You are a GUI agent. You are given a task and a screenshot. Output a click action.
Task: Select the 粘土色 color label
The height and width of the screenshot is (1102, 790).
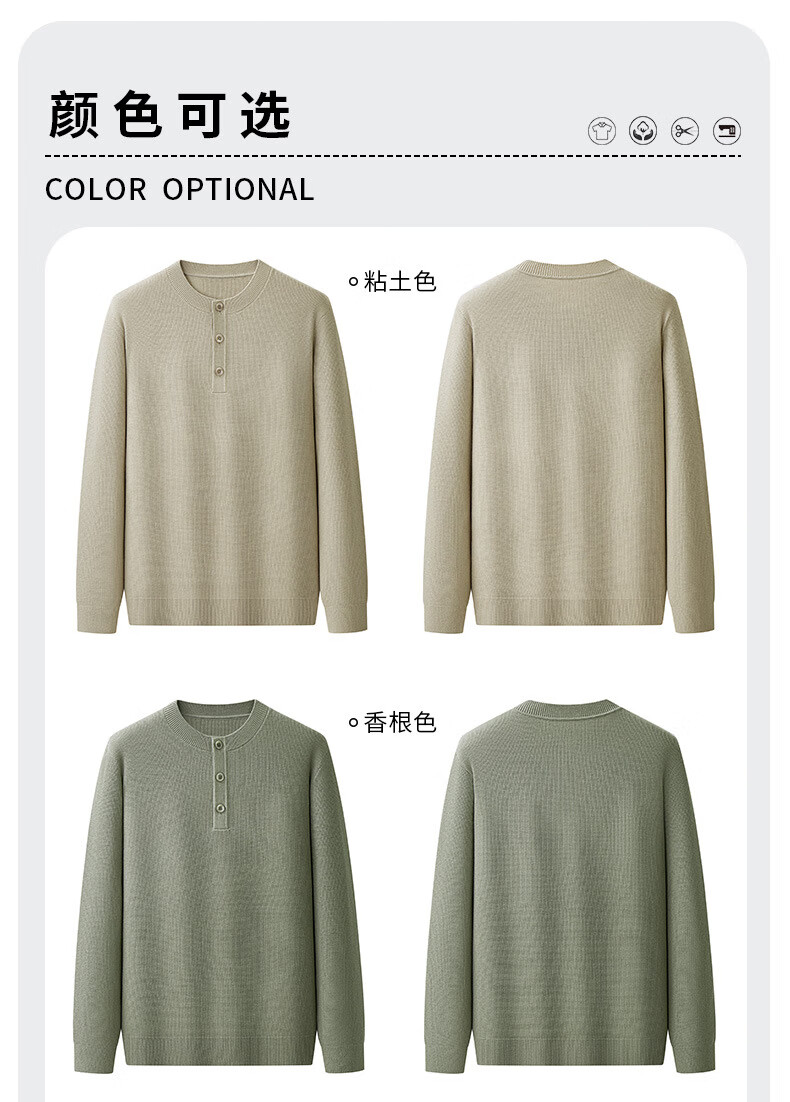[x=401, y=282]
